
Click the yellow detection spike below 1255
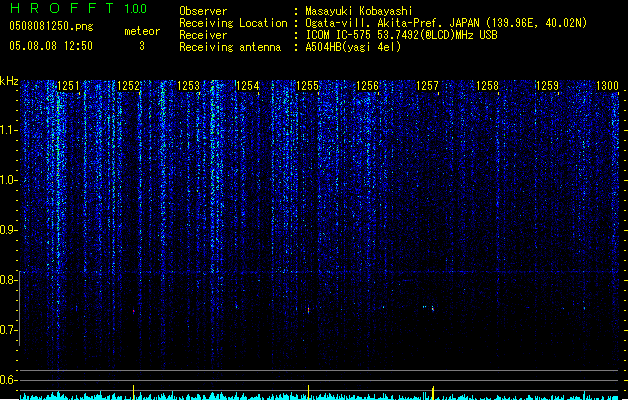pyautogui.click(x=308, y=392)
